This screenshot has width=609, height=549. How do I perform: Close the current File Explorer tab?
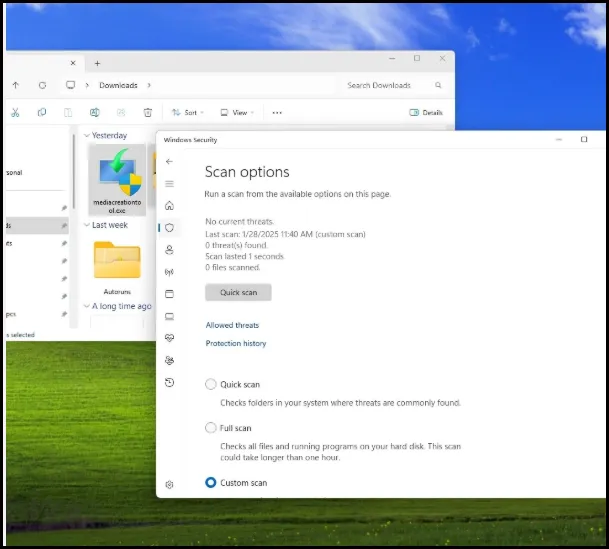[x=73, y=63]
